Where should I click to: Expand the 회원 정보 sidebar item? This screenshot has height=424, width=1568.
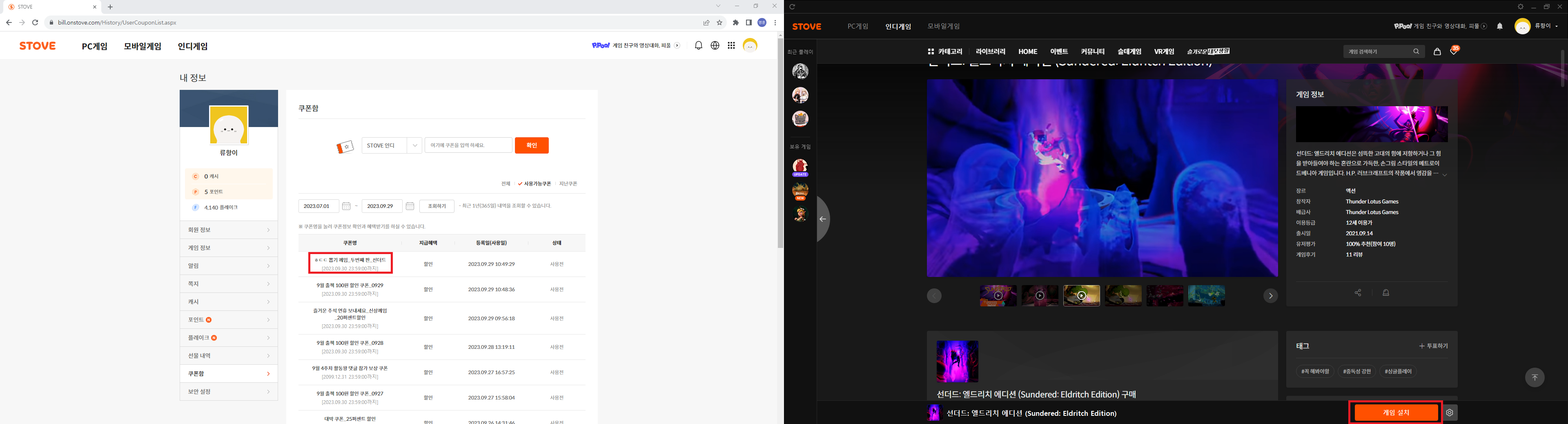[x=228, y=230]
